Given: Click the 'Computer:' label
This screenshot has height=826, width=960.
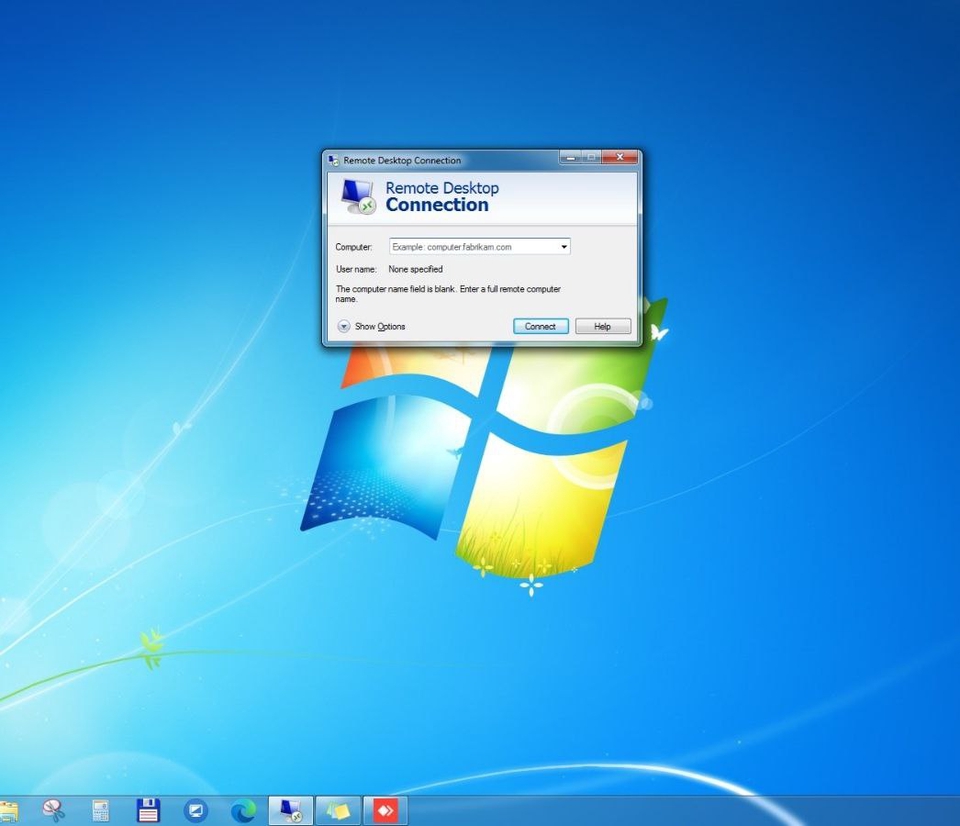Looking at the screenshot, I should pyautogui.click(x=354, y=247).
